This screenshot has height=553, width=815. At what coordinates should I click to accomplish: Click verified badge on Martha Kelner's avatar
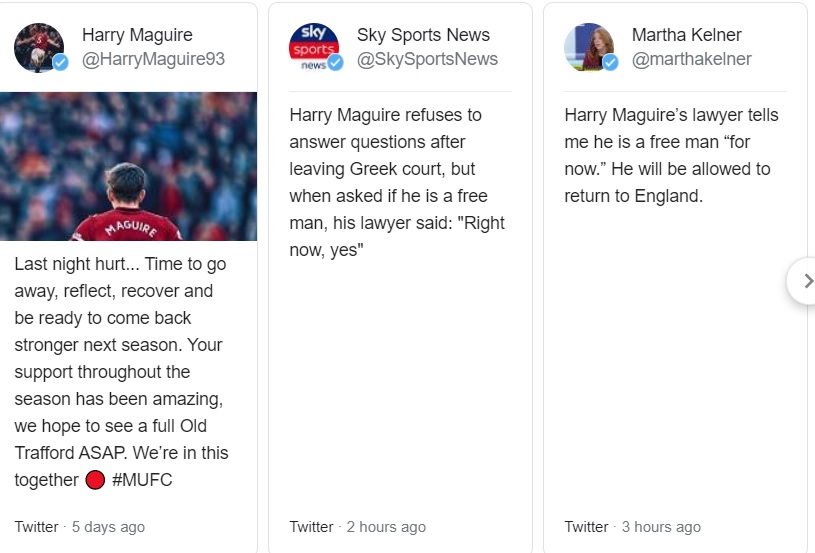(610, 63)
